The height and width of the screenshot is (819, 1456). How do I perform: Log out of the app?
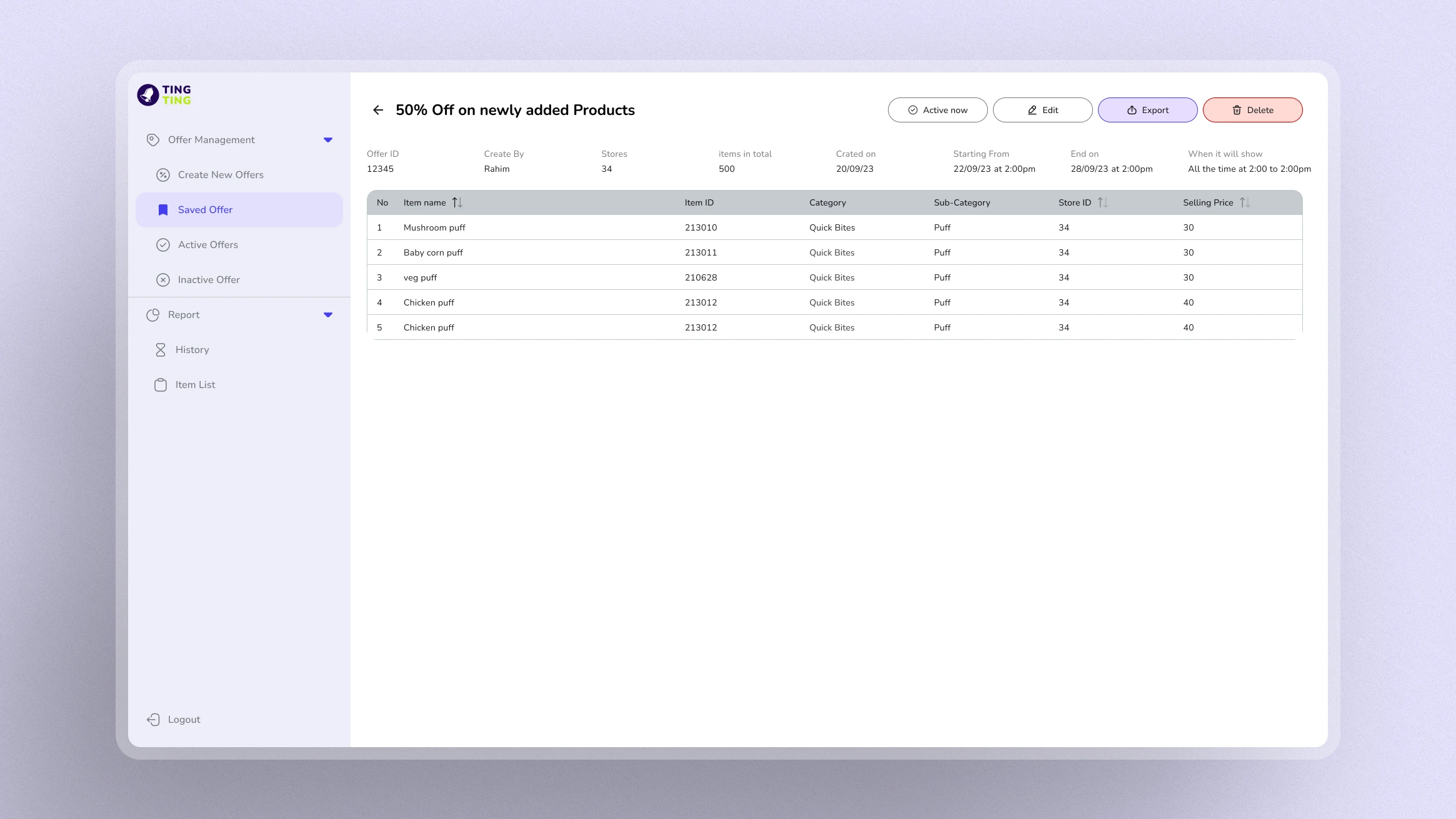(x=174, y=720)
